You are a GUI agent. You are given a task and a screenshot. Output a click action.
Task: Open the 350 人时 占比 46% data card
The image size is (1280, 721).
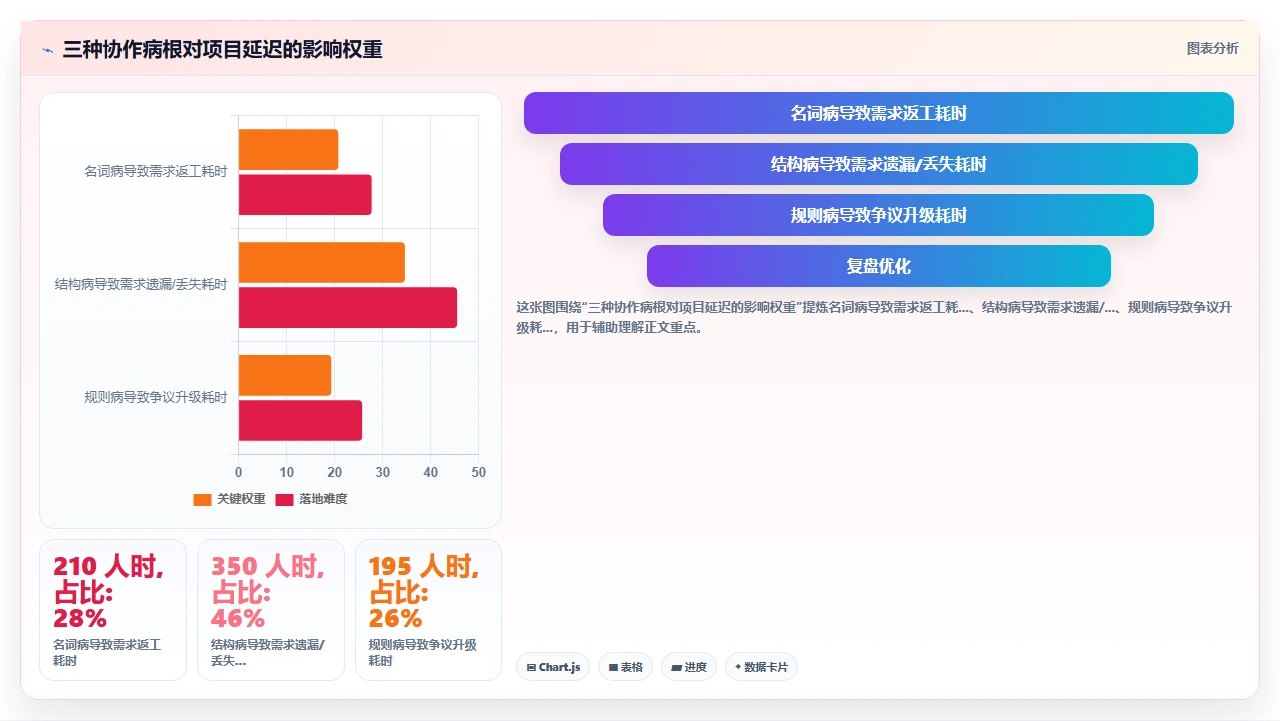click(x=271, y=610)
